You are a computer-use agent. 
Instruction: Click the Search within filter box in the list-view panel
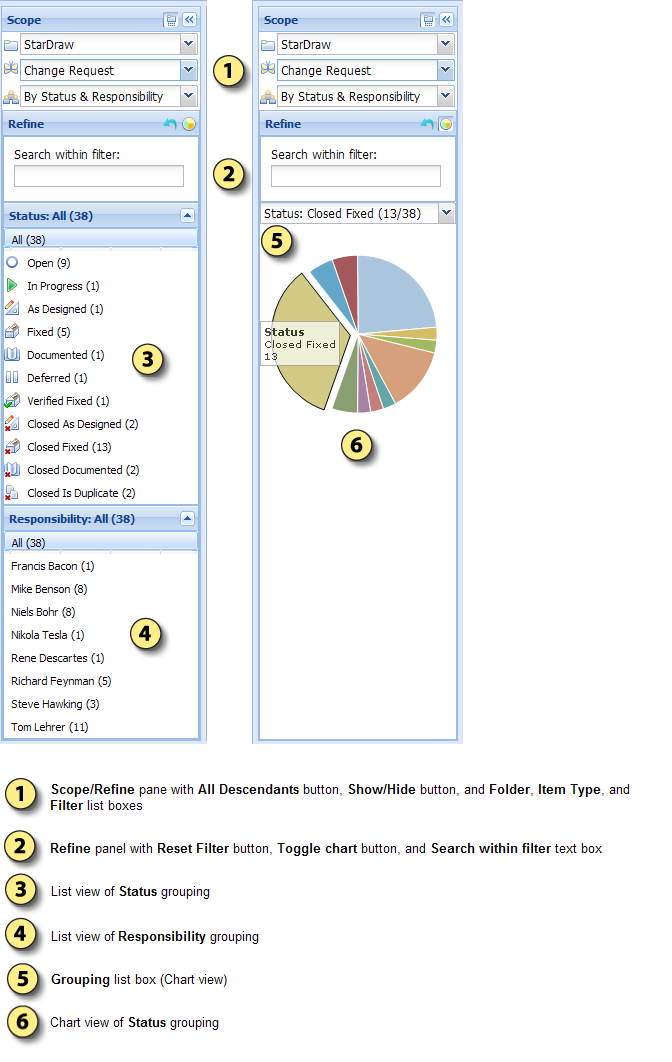point(99,176)
